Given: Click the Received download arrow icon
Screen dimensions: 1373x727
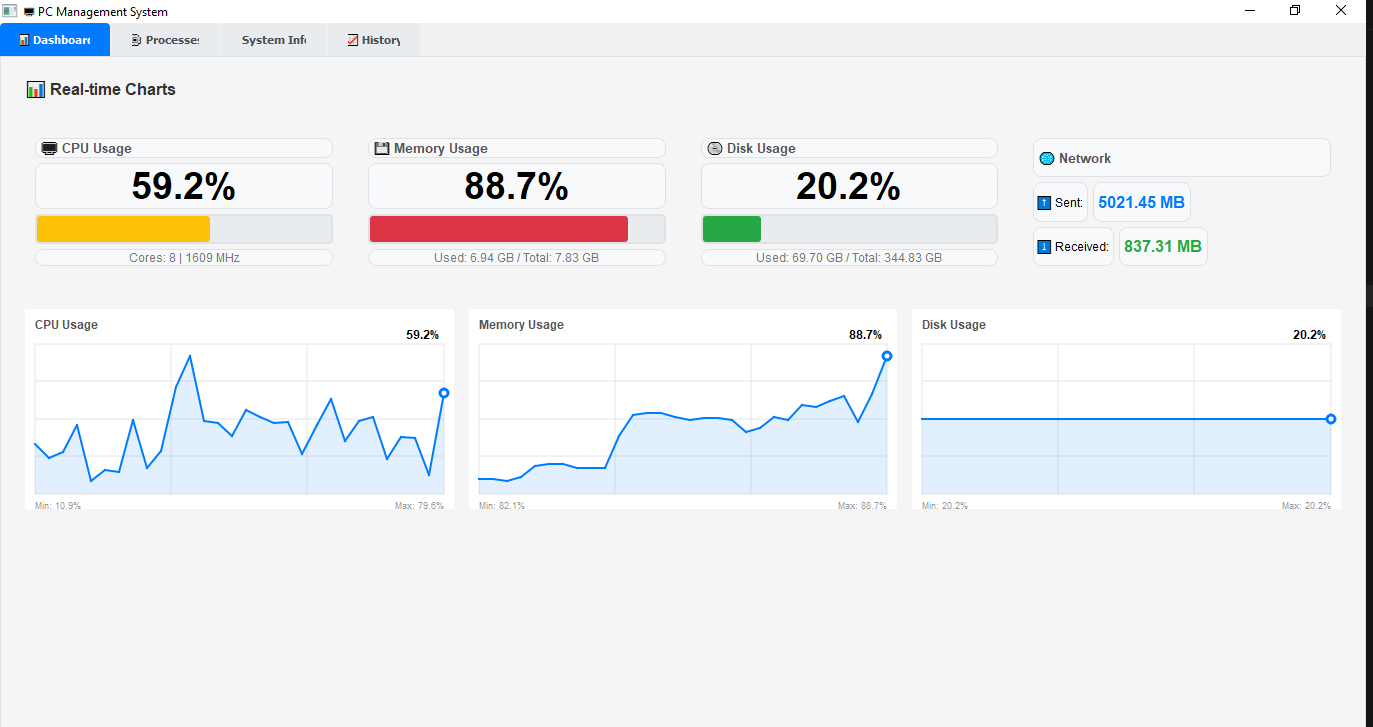Looking at the screenshot, I should coord(1044,246).
